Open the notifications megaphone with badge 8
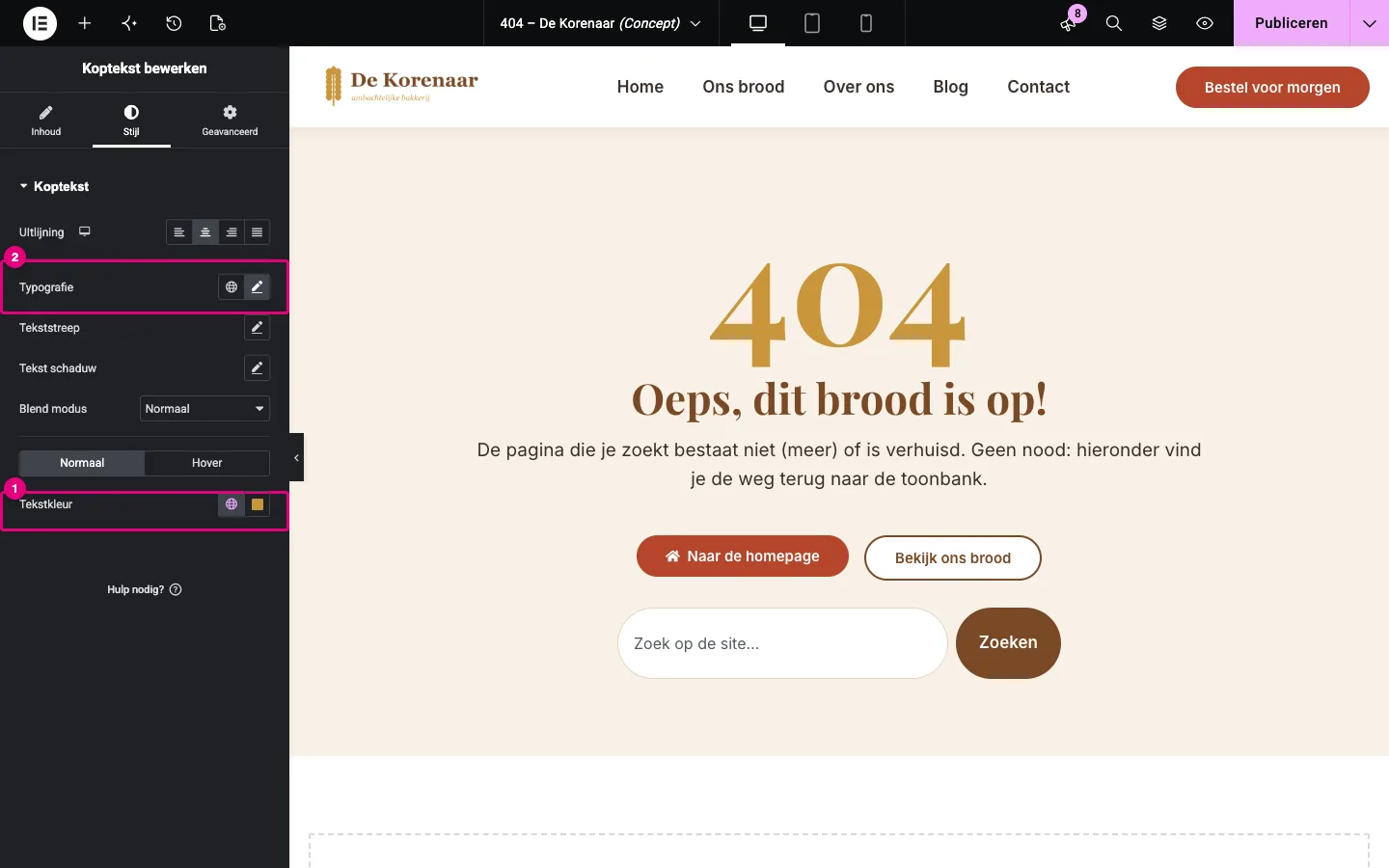The height and width of the screenshot is (868, 1389). (1069, 23)
